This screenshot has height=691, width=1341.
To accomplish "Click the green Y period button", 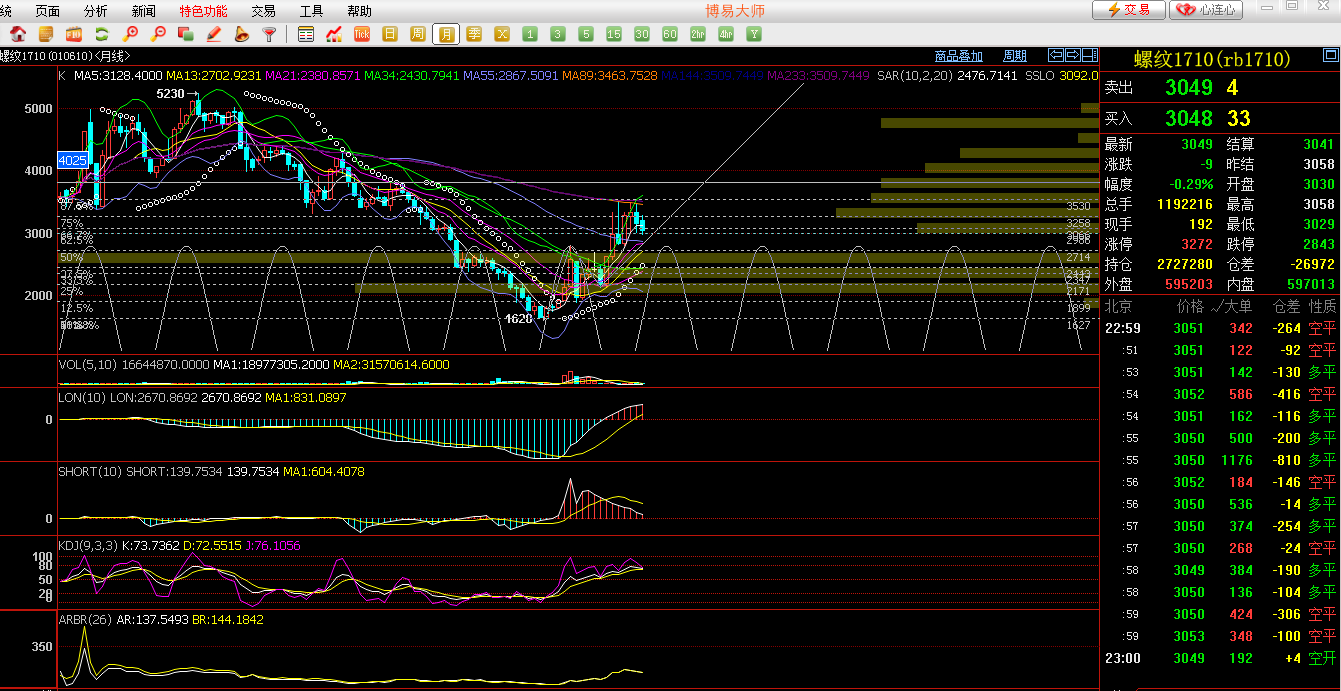I will coord(754,34).
